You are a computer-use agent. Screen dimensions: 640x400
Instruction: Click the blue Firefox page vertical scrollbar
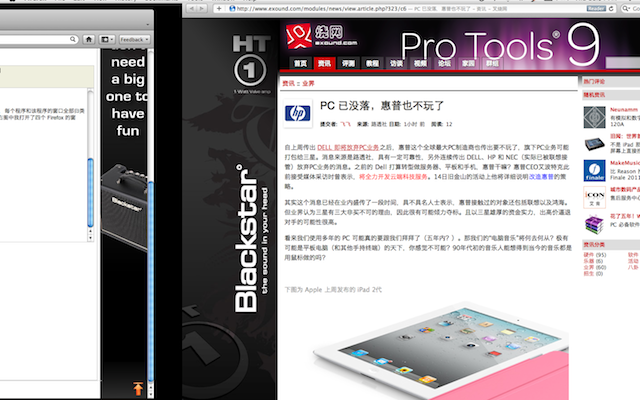(x=151, y=282)
